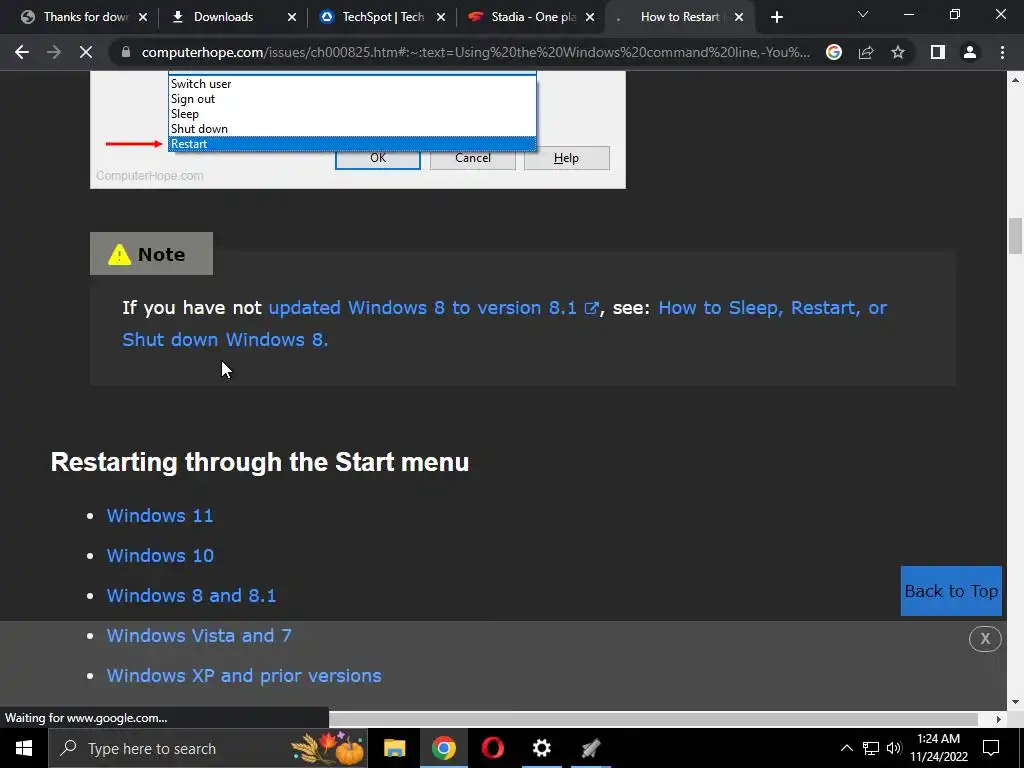Click the scroll right arrow
This screenshot has width=1024, height=768.
(x=999, y=719)
